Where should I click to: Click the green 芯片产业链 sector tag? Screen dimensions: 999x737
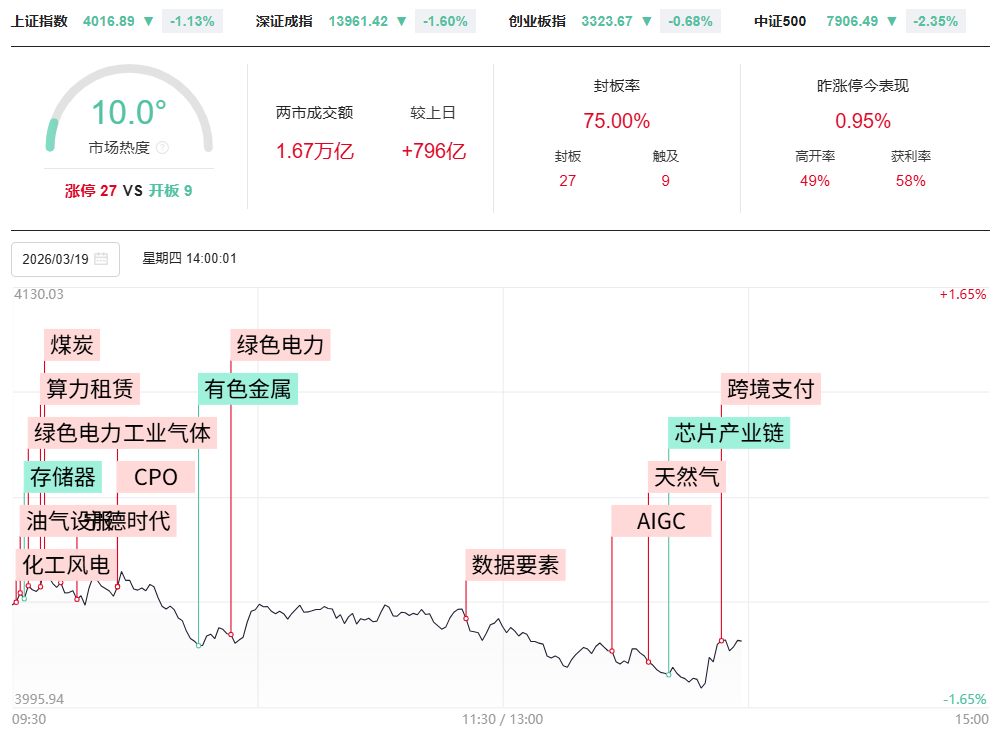click(730, 433)
